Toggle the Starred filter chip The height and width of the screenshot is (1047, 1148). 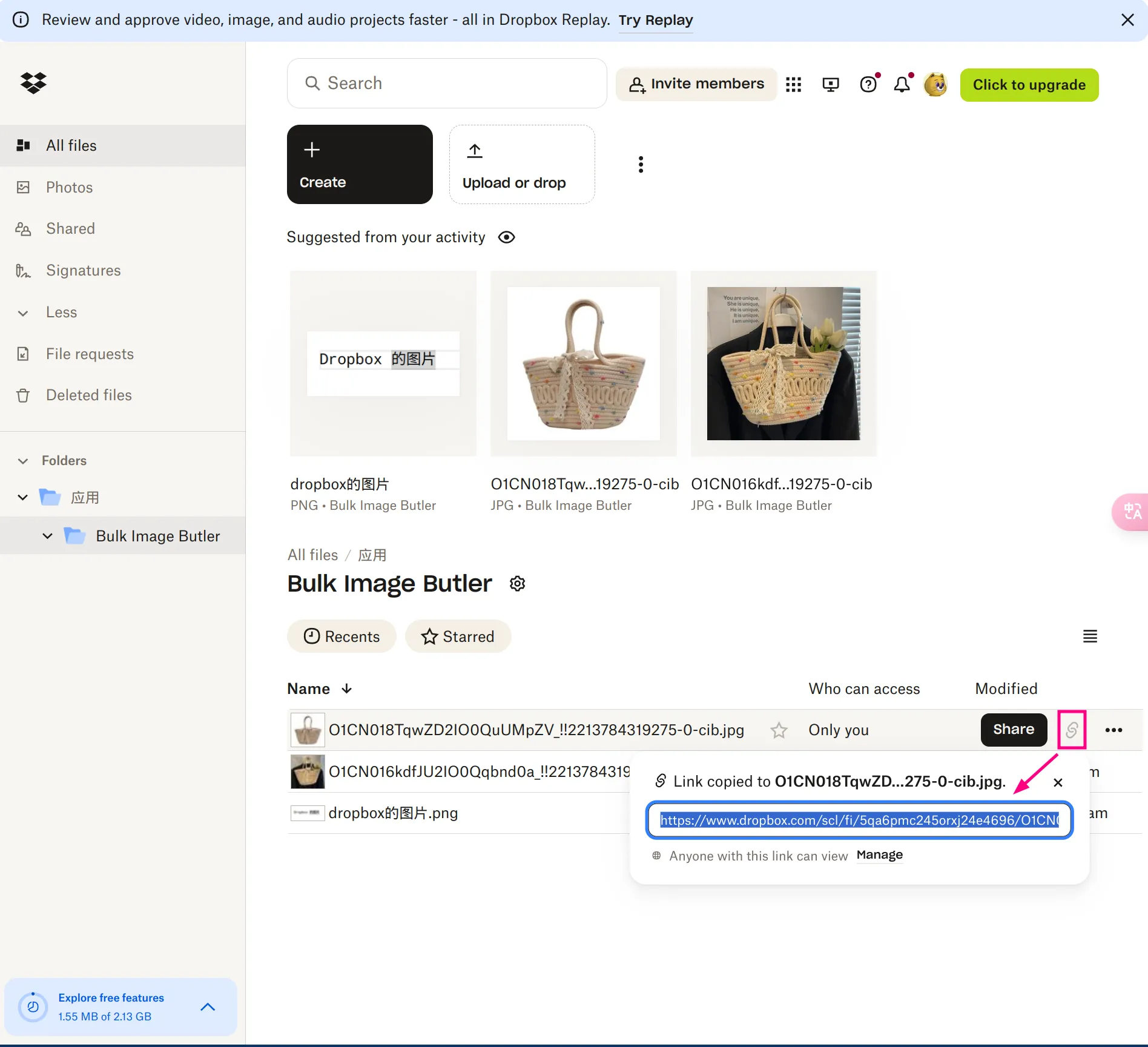tap(458, 636)
